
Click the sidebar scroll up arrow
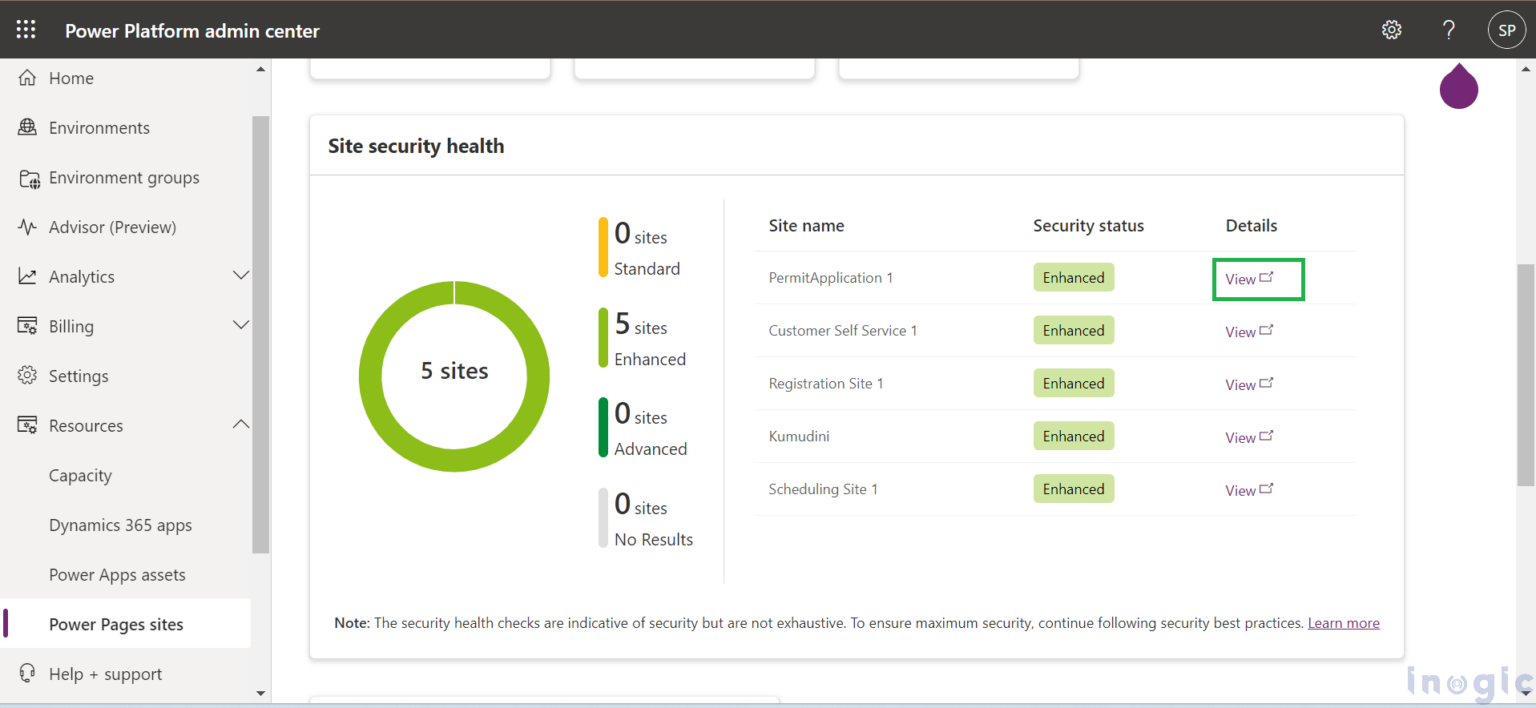(x=261, y=70)
